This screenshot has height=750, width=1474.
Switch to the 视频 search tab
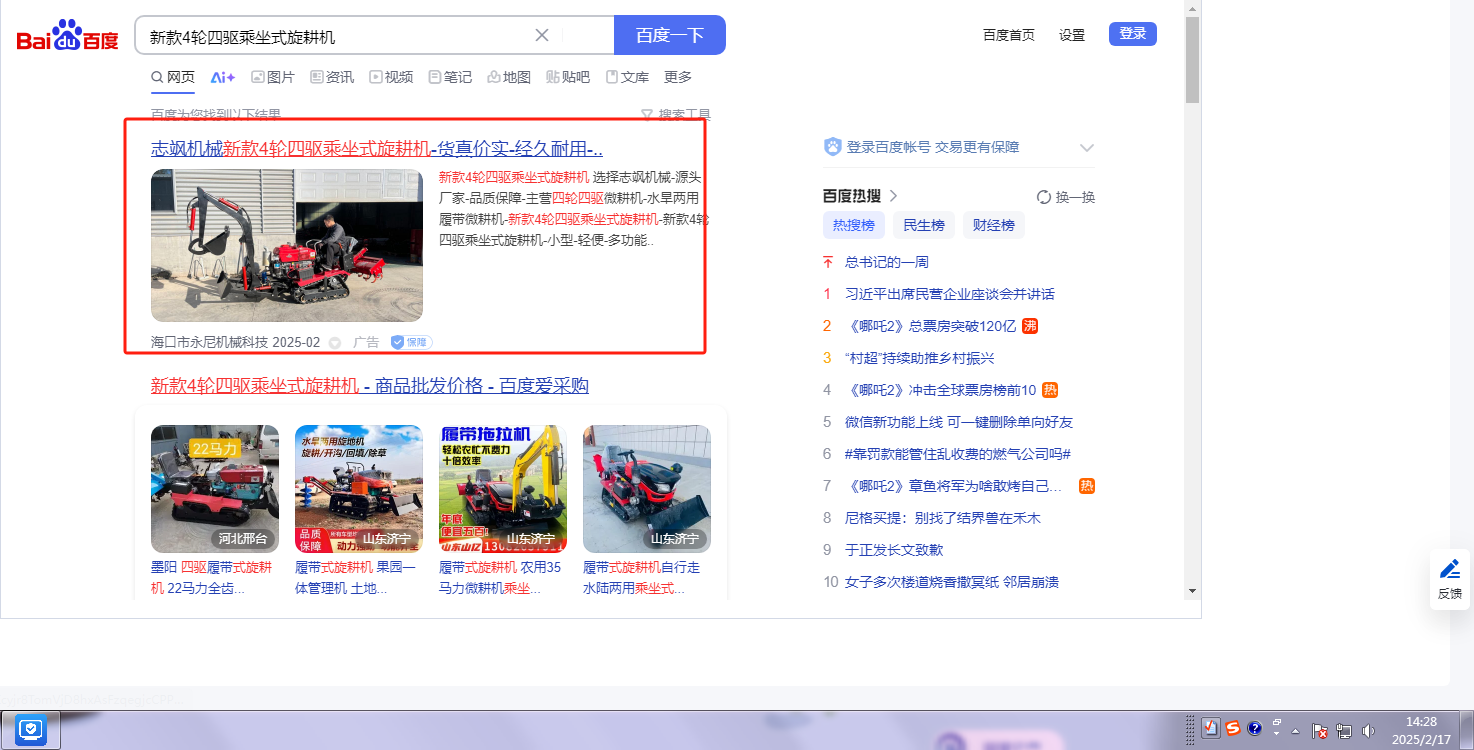390,77
